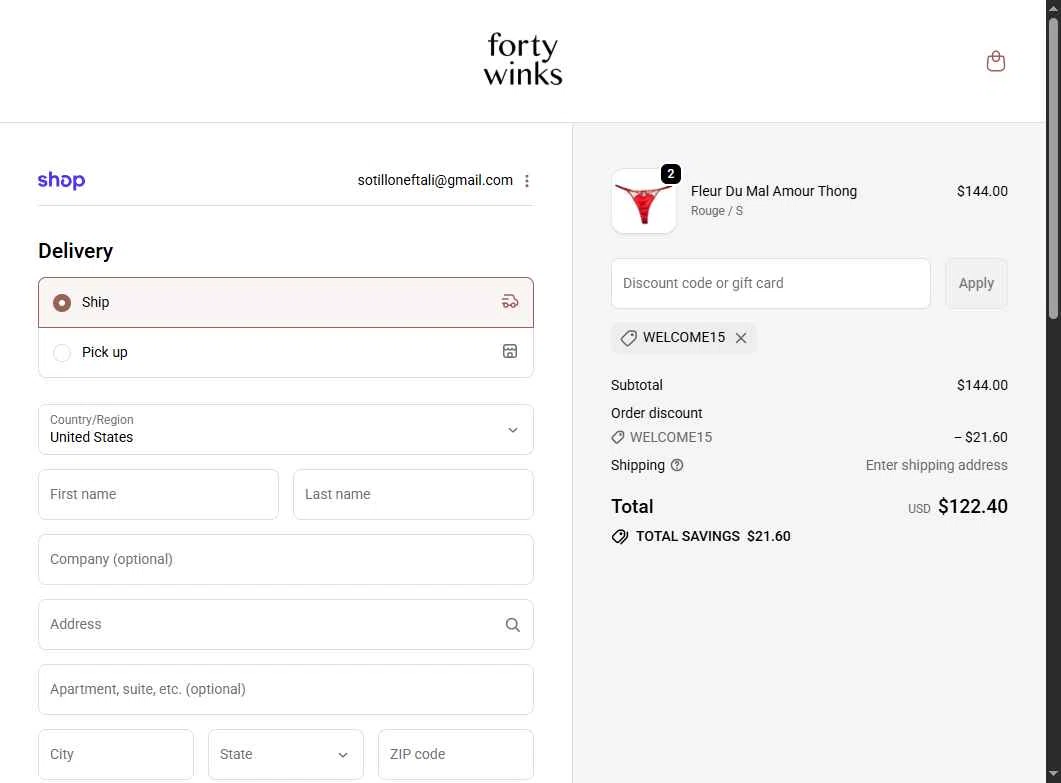Click the Subtotal $144.00 value
Viewport: 1061px width, 783px height.
pyautogui.click(x=982, y=386)
